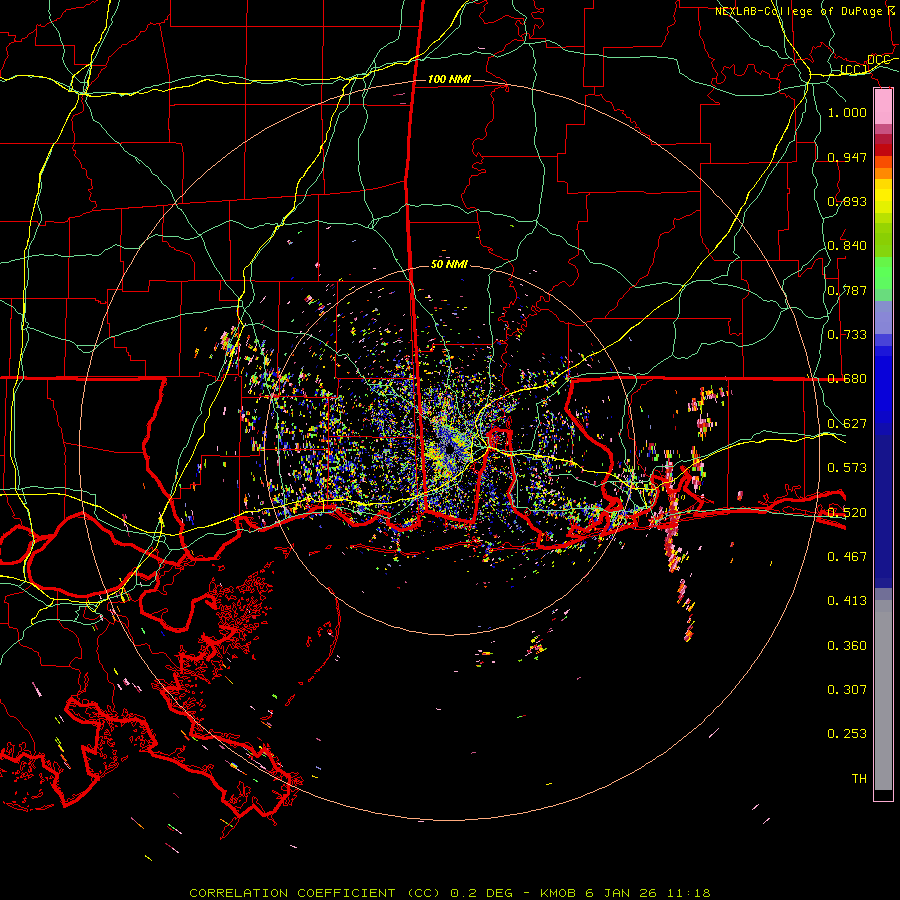Click the 0.733 legend value
Viewport: 900px width, 900px height.
click(847, 334)
